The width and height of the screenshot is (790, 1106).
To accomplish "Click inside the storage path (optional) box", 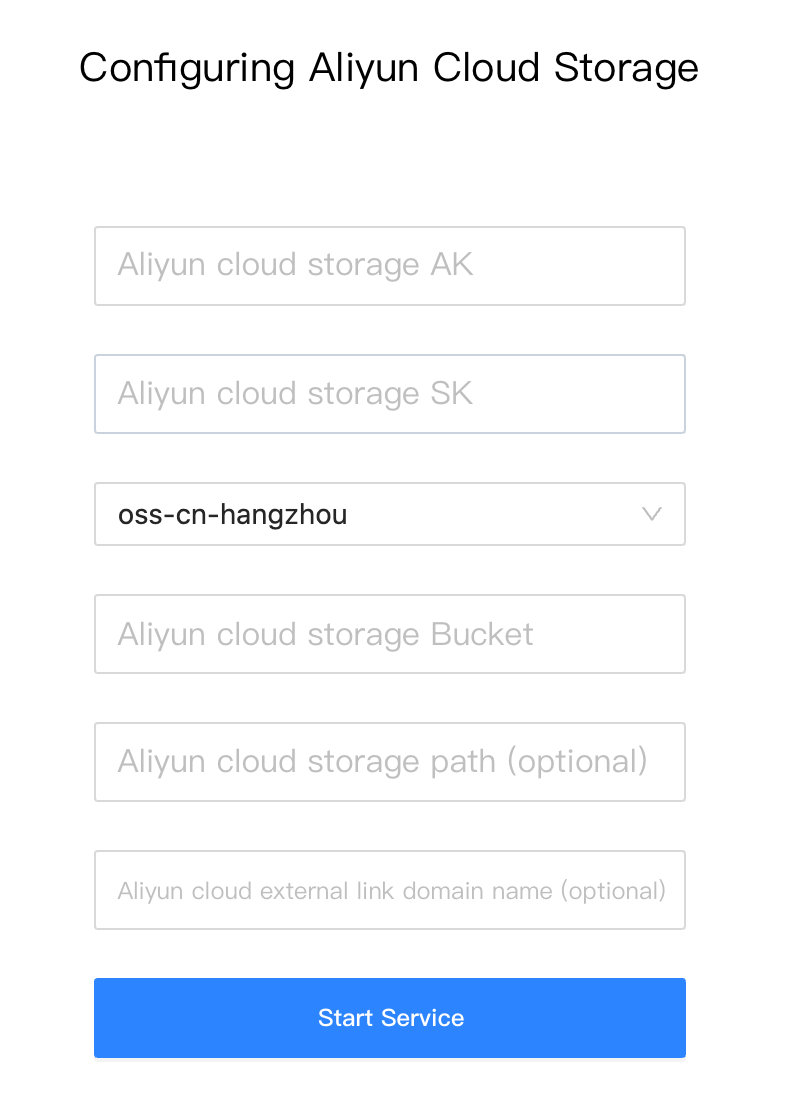I will coord(389,762).
